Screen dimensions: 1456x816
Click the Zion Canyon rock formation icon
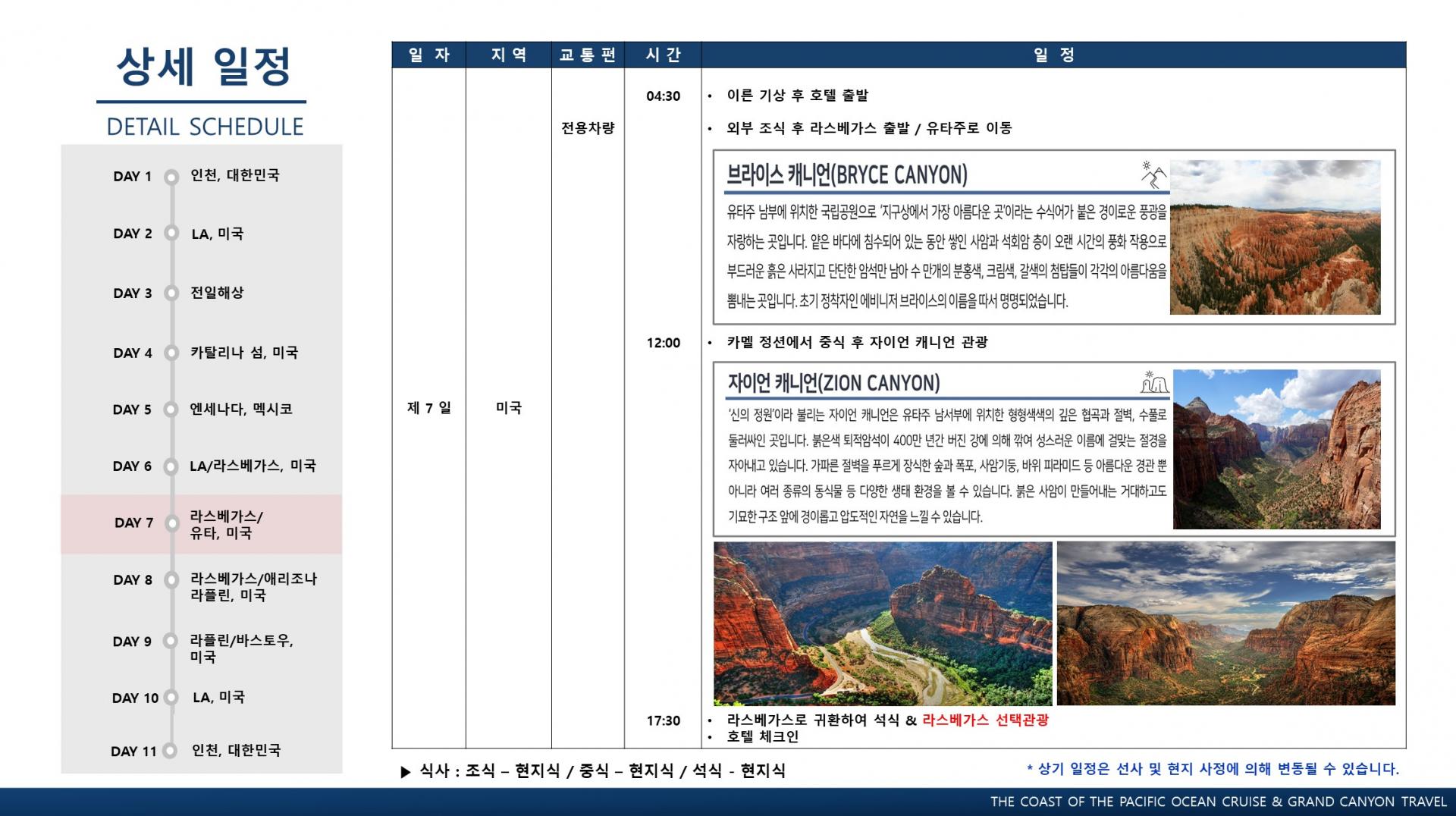(1153, 382)
